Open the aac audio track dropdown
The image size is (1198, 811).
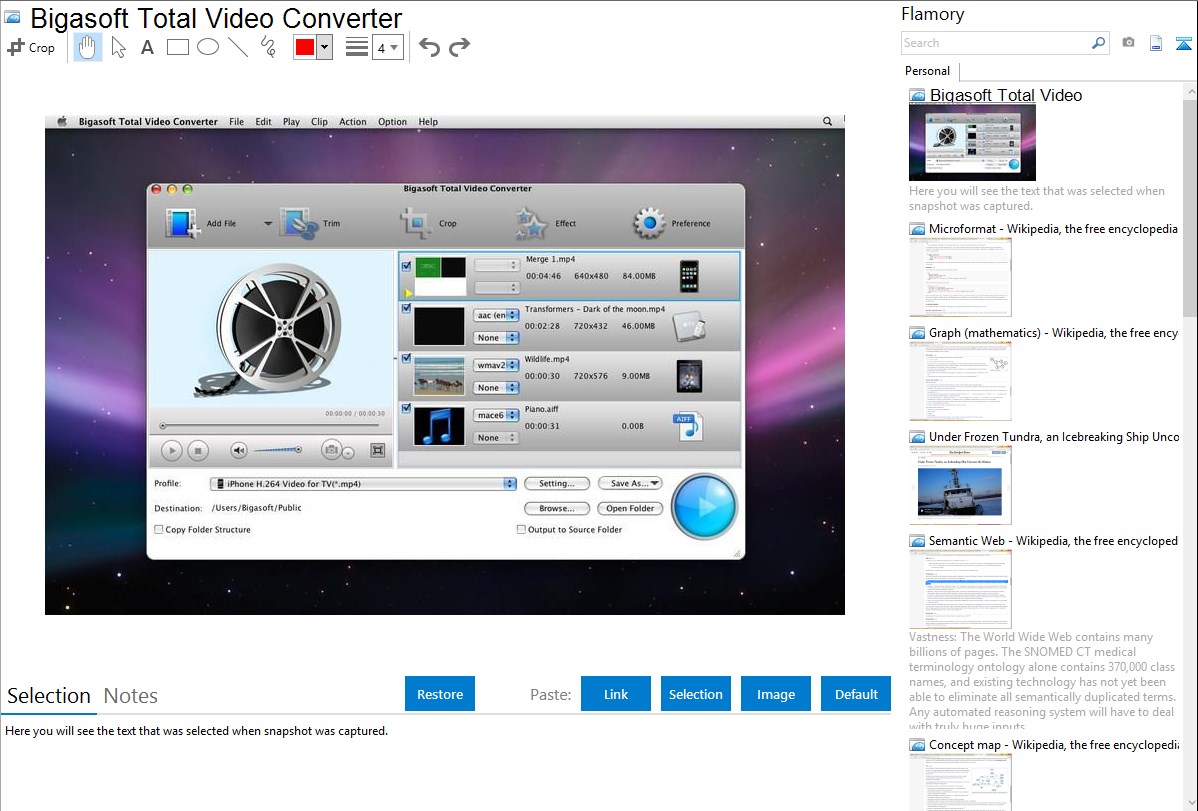click(x=497, y=315)
